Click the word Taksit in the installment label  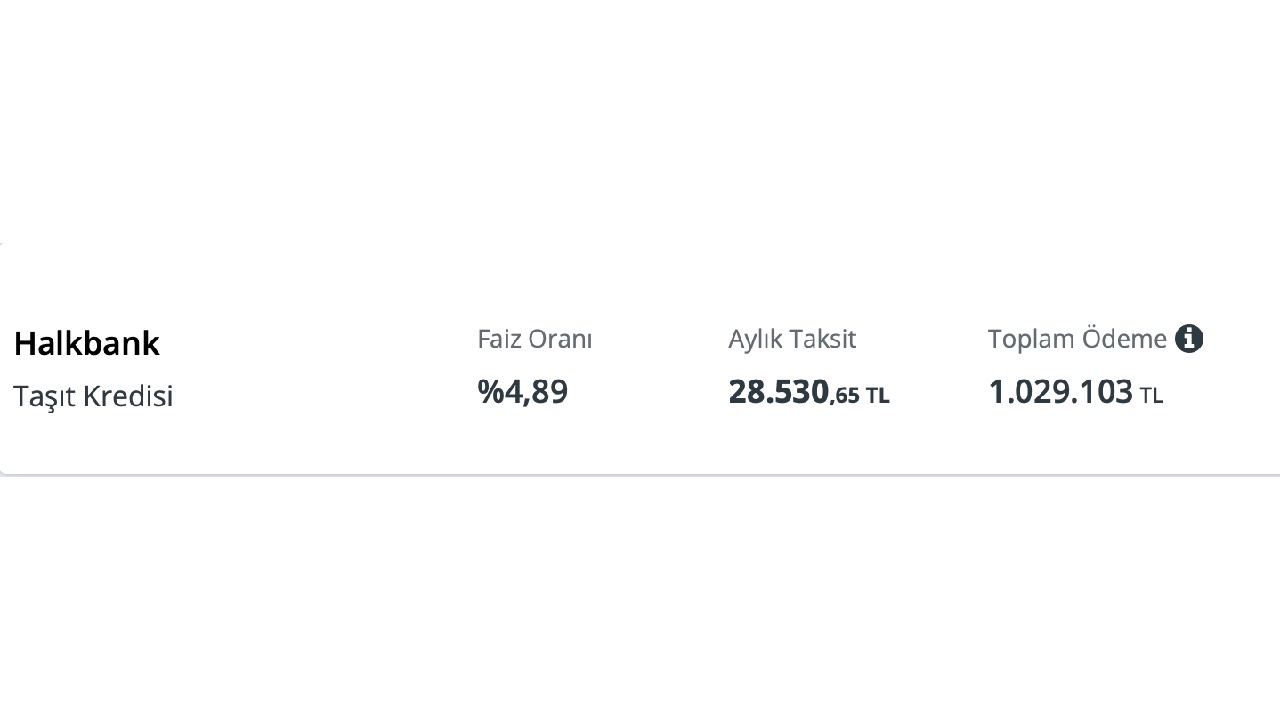click(823, 340)
